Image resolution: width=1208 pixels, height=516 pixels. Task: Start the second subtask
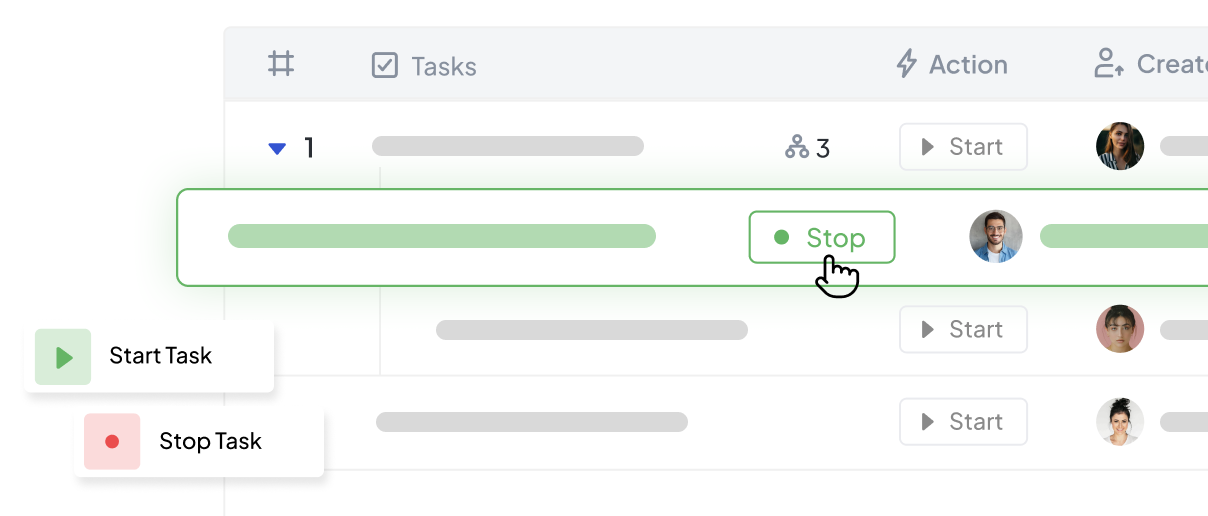[x=962, y=330]
